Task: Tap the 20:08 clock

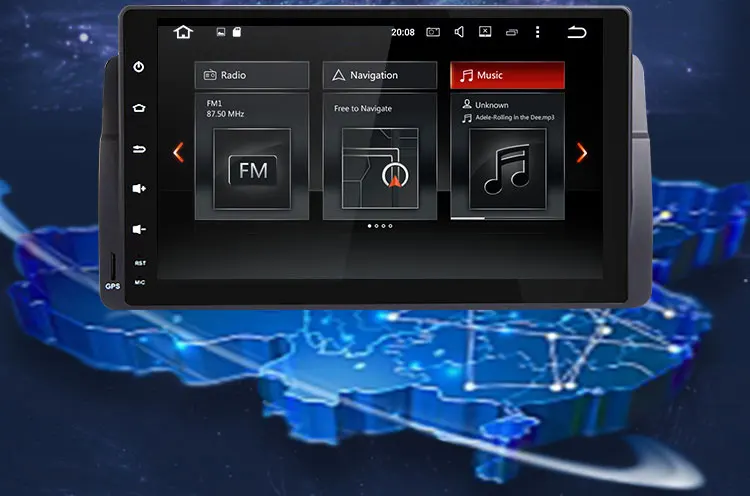Action: pos(403,32)
